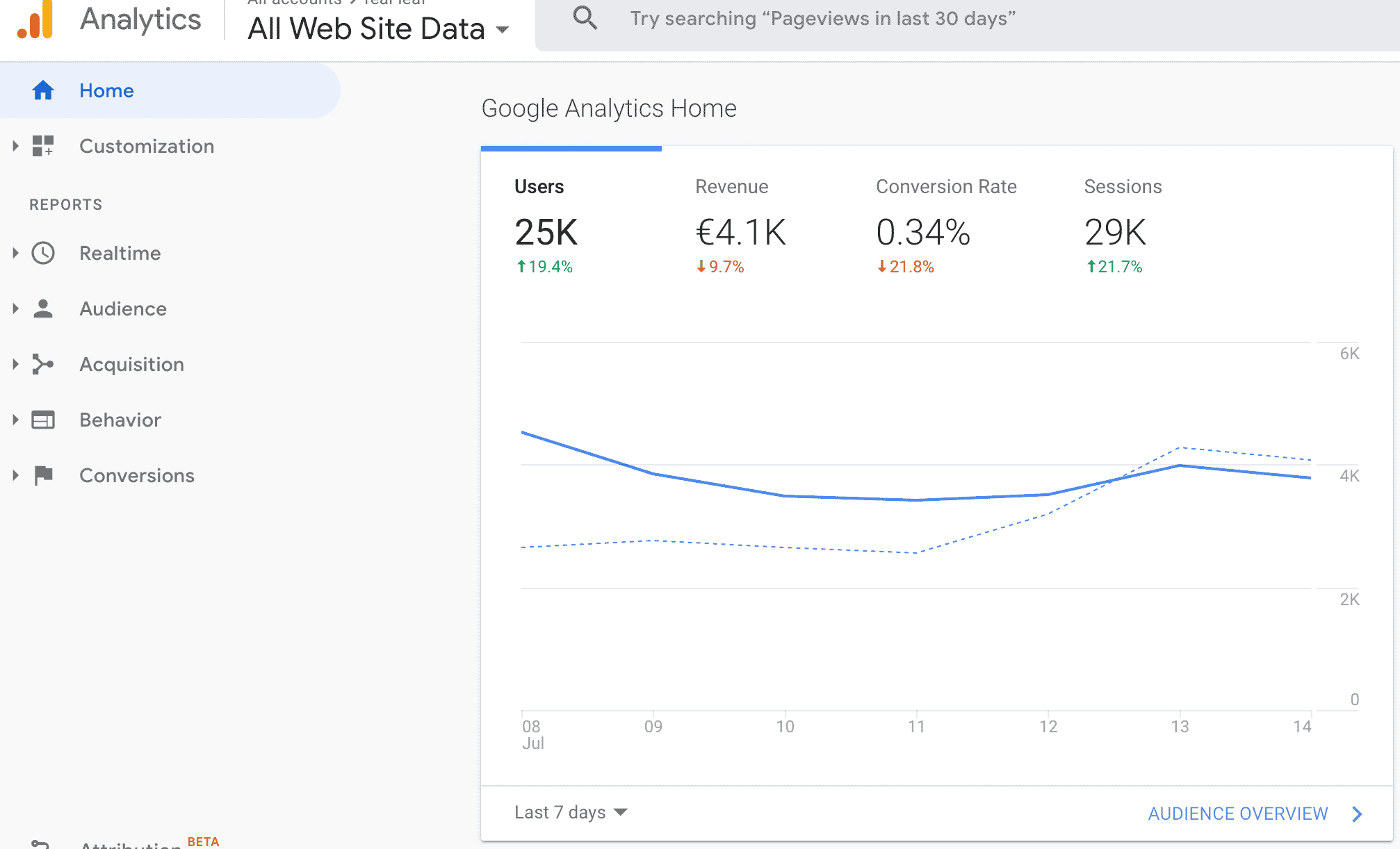Expand the Conversions reports arrow
The image size is (1400, 849).
15,475
